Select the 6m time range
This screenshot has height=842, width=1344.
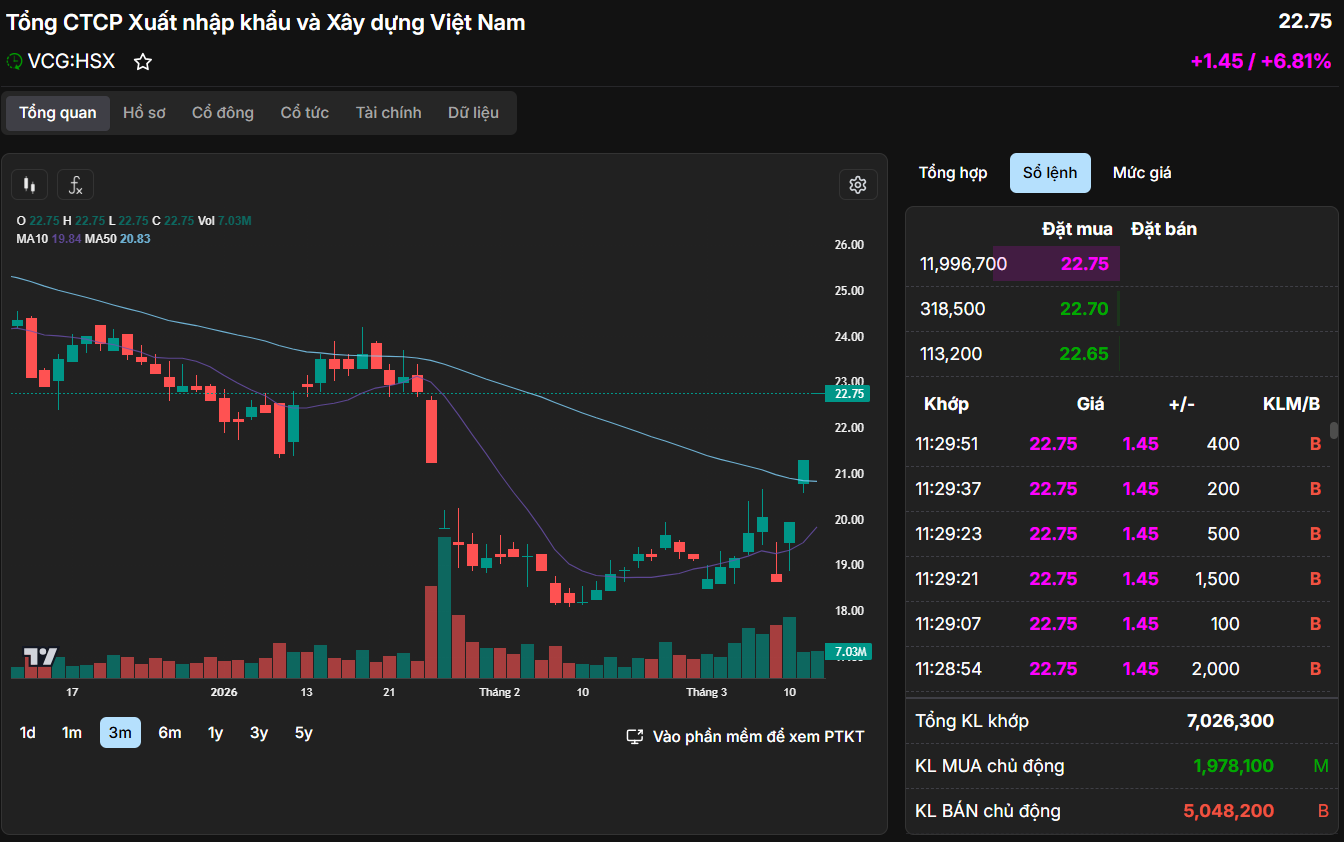pos(170,733)
